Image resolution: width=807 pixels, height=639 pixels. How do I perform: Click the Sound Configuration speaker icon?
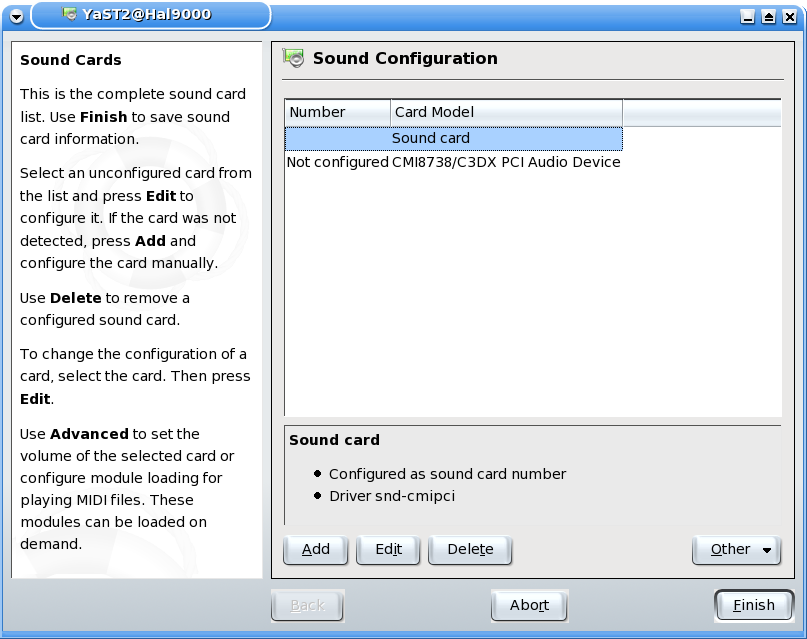(x=294, y=58)
